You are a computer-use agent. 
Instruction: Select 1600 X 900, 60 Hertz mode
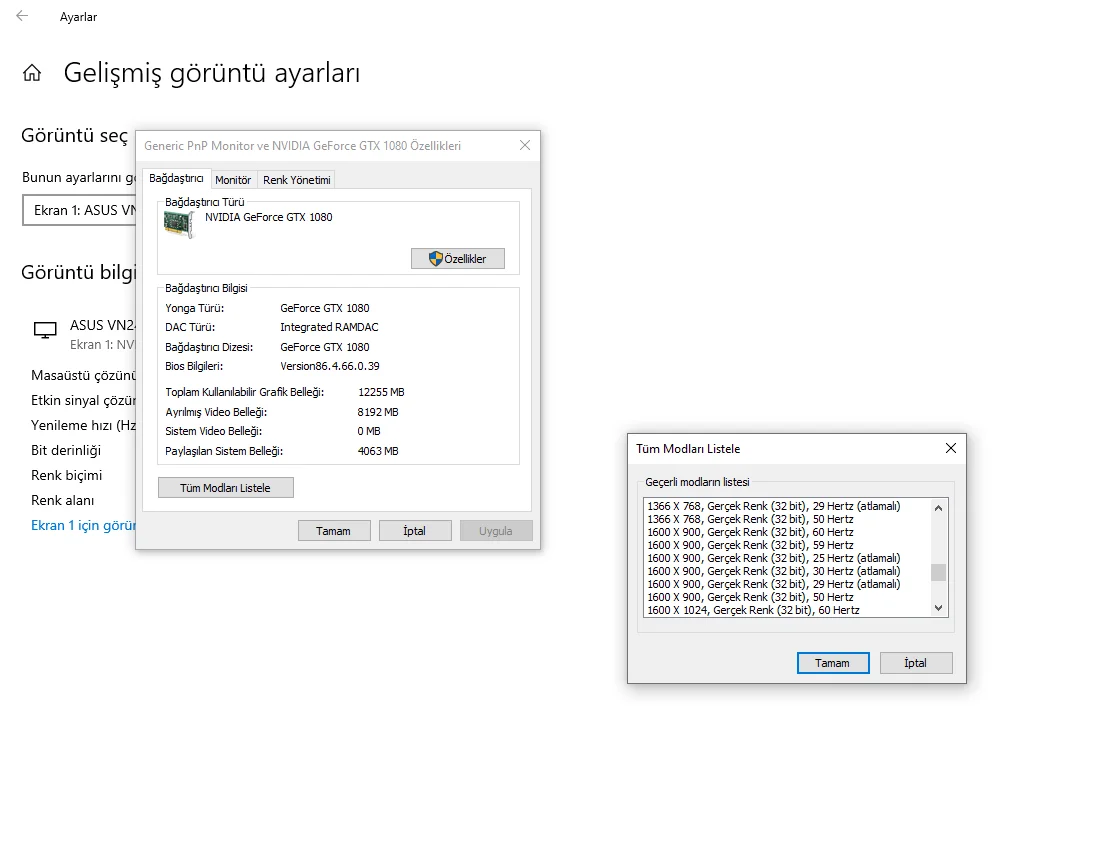(750, 532)
